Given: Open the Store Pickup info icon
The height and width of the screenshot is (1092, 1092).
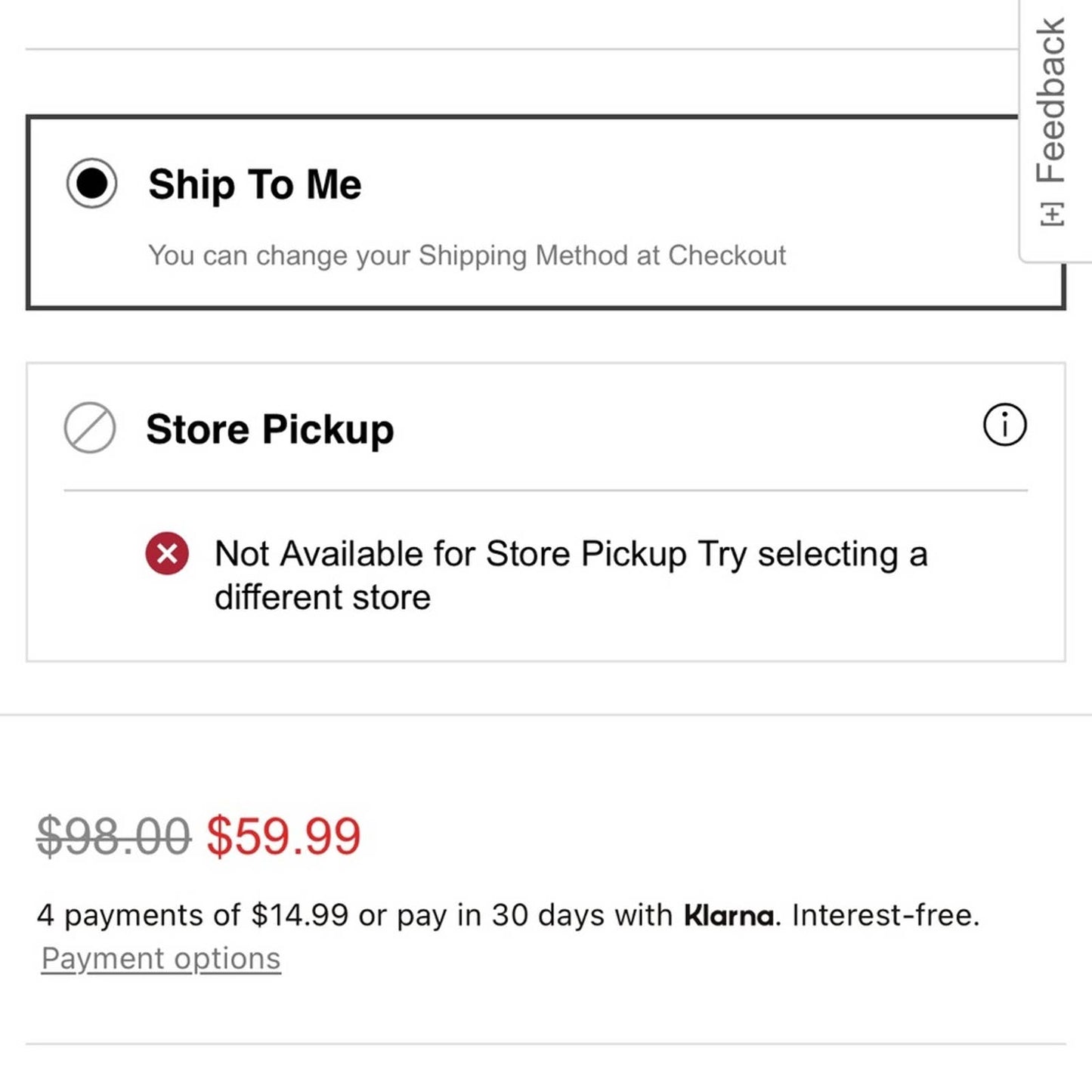Looking at the screenshot, I should coord(1004,425).
